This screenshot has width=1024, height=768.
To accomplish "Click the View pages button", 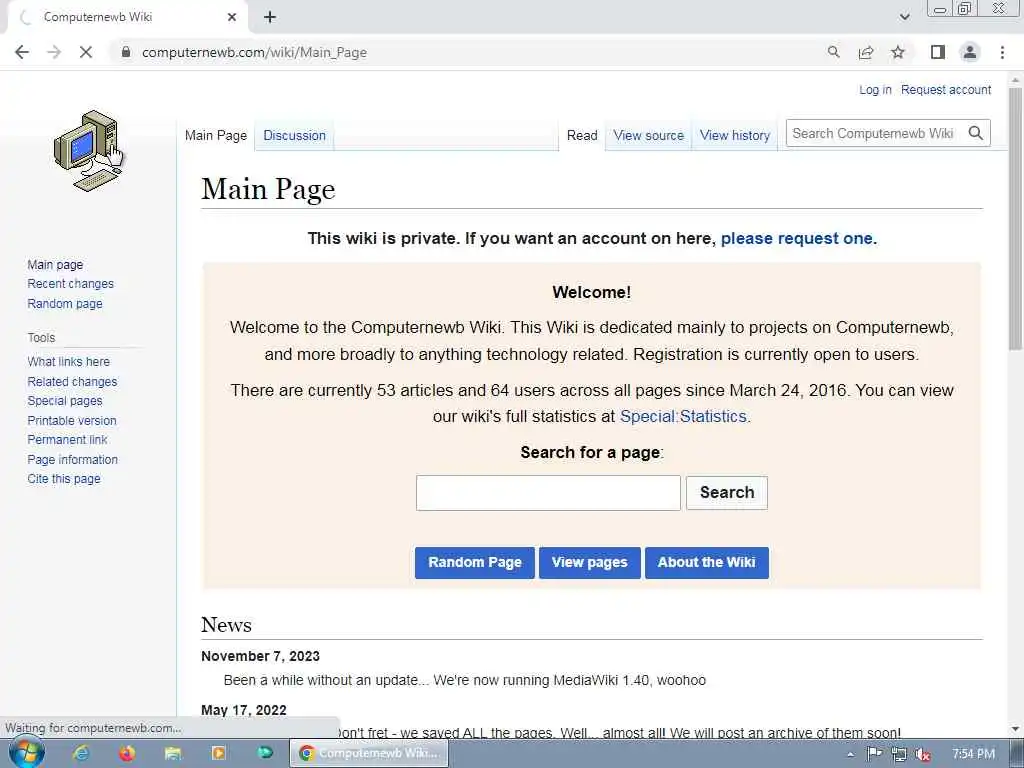I will (x=590, y=562).
